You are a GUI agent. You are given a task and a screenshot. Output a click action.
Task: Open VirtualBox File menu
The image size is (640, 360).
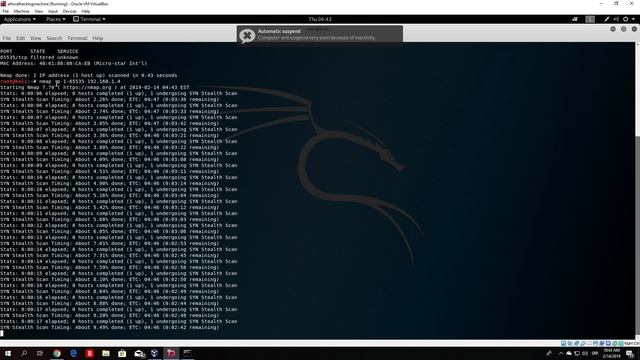tap(6, 11)
